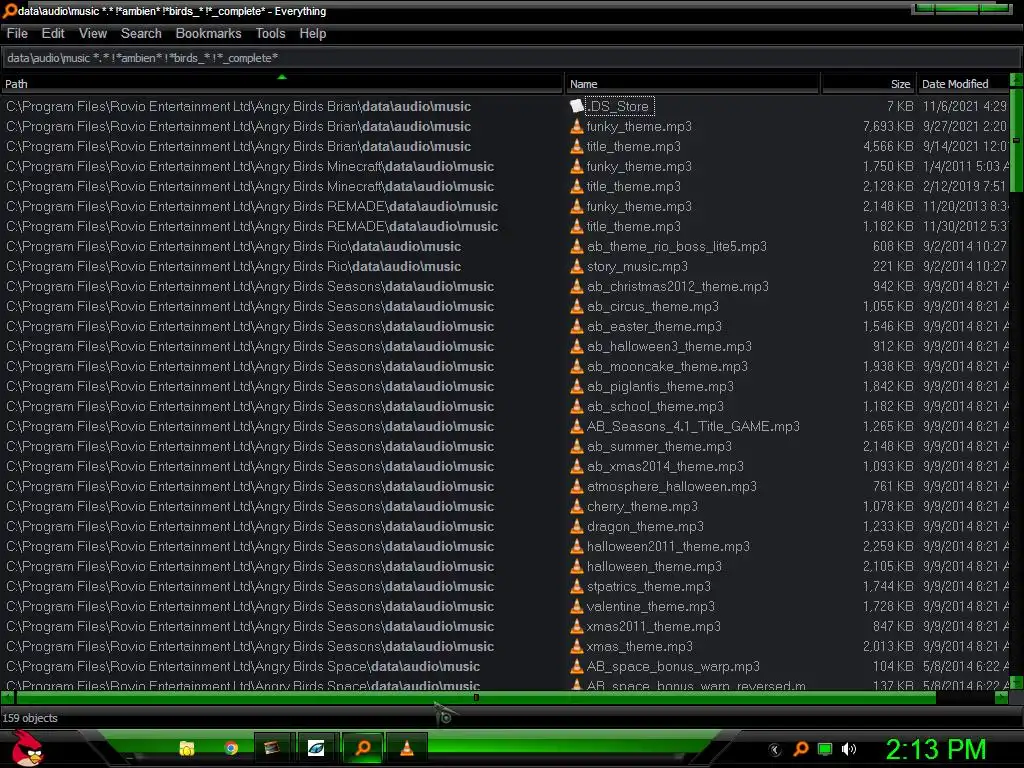The height and width of the screenshot is (768, 1024).
Task: Select the halloween2011_theme.mp3 file name
Action: pos(668,547)
